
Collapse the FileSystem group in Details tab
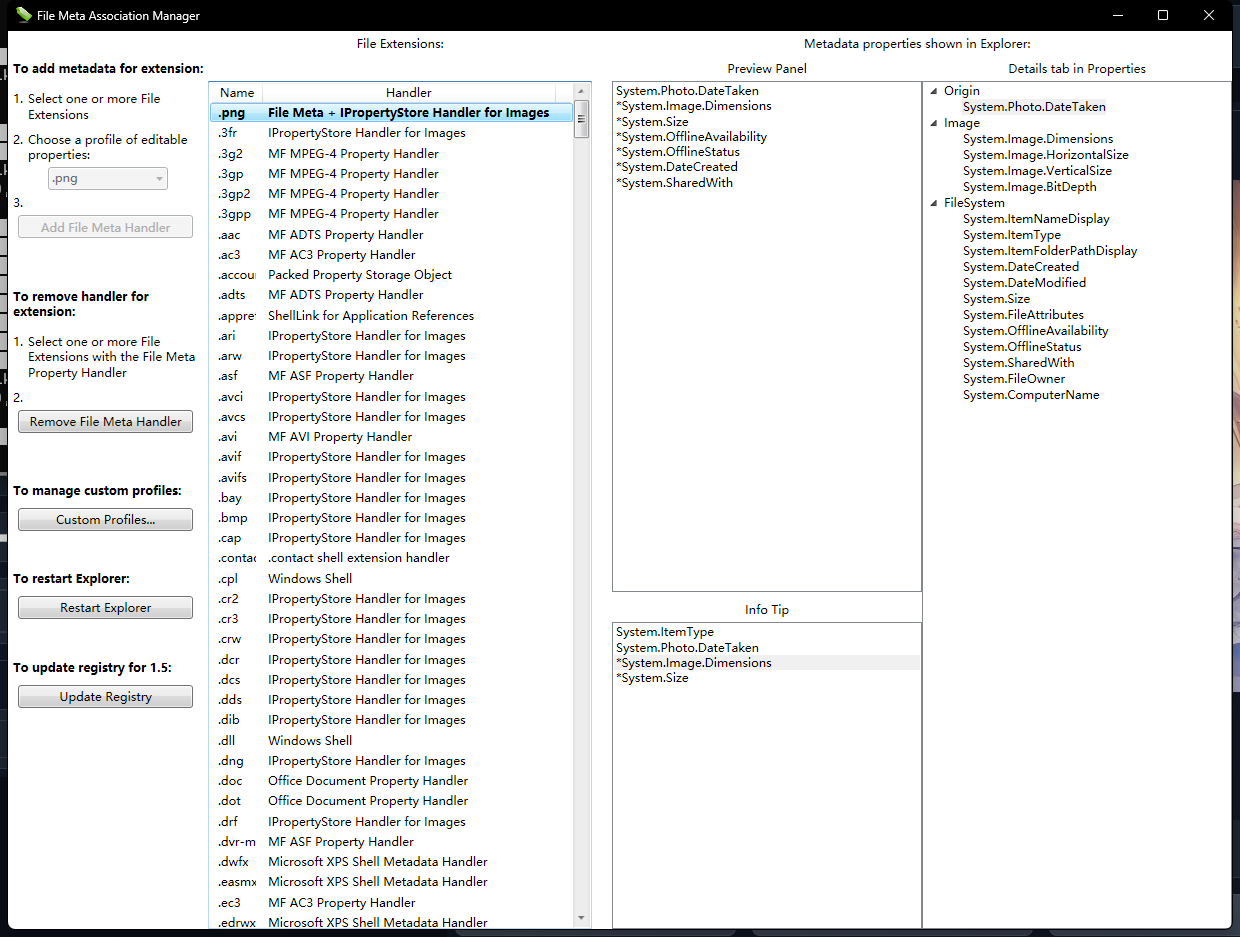[934, 203]
